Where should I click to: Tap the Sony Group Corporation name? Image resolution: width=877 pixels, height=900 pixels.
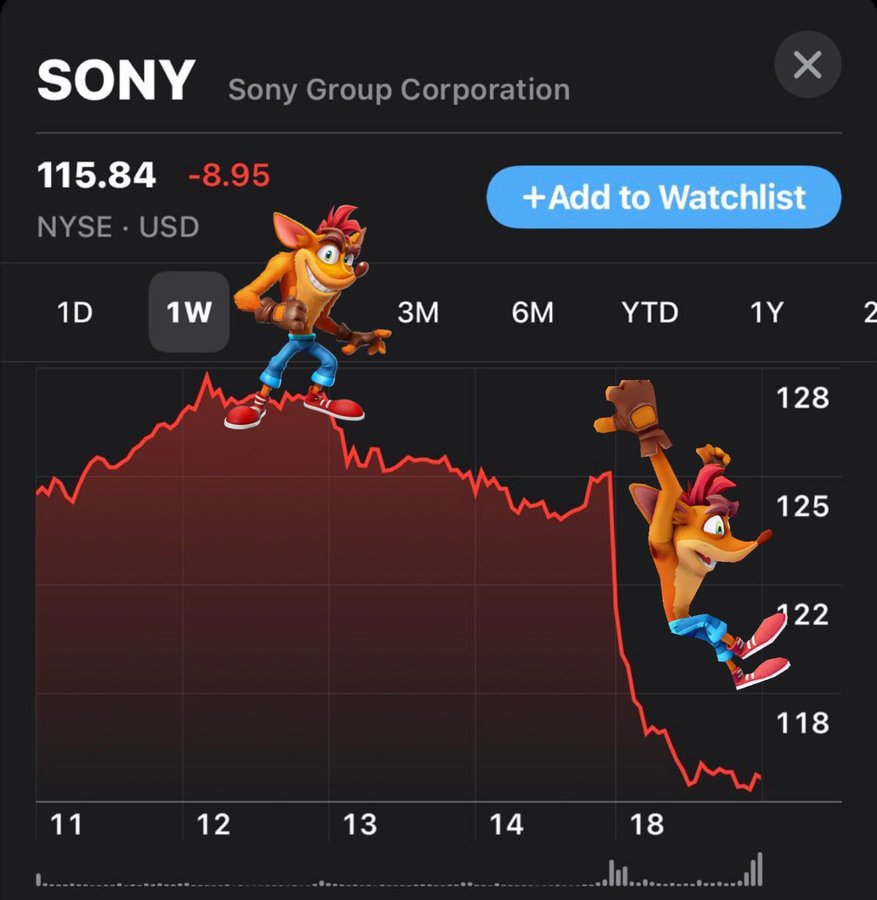[399, 90]
